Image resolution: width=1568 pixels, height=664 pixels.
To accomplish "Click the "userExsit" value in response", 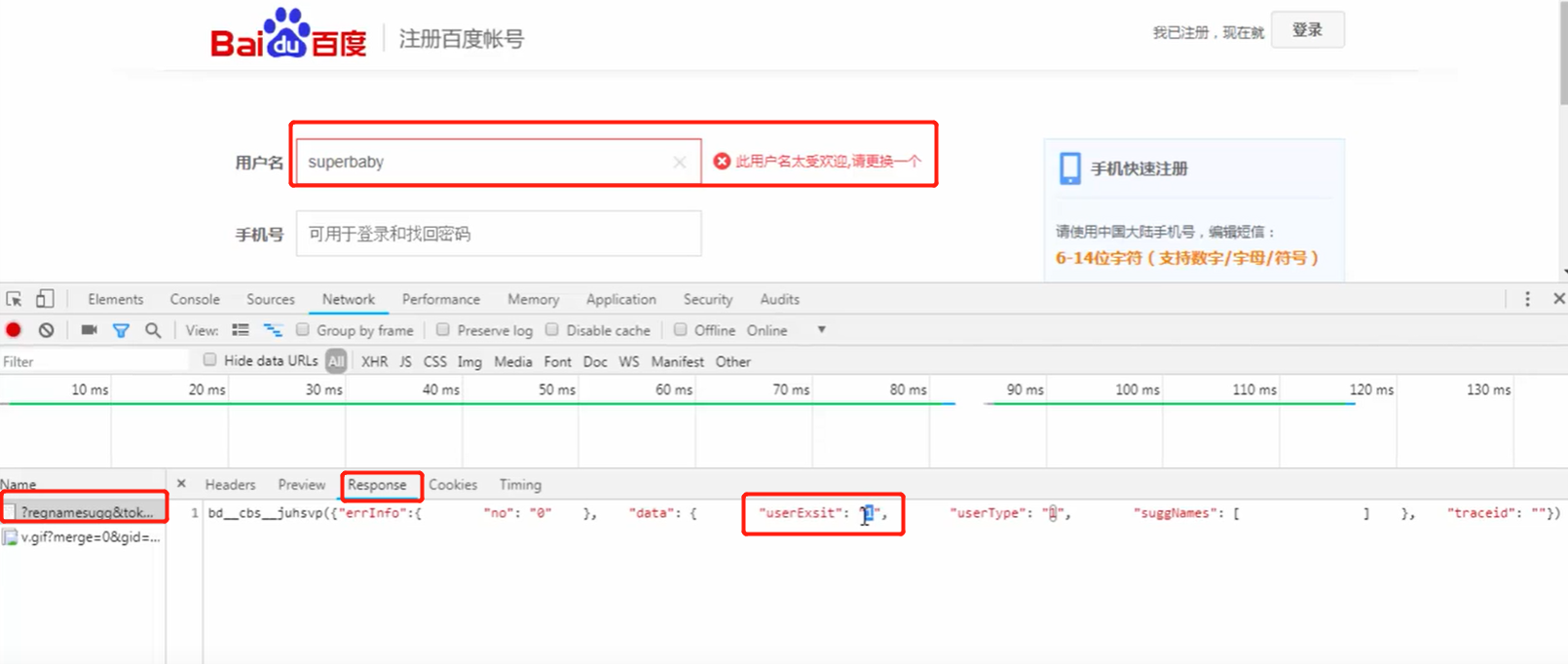I will [x=868, y=512].
